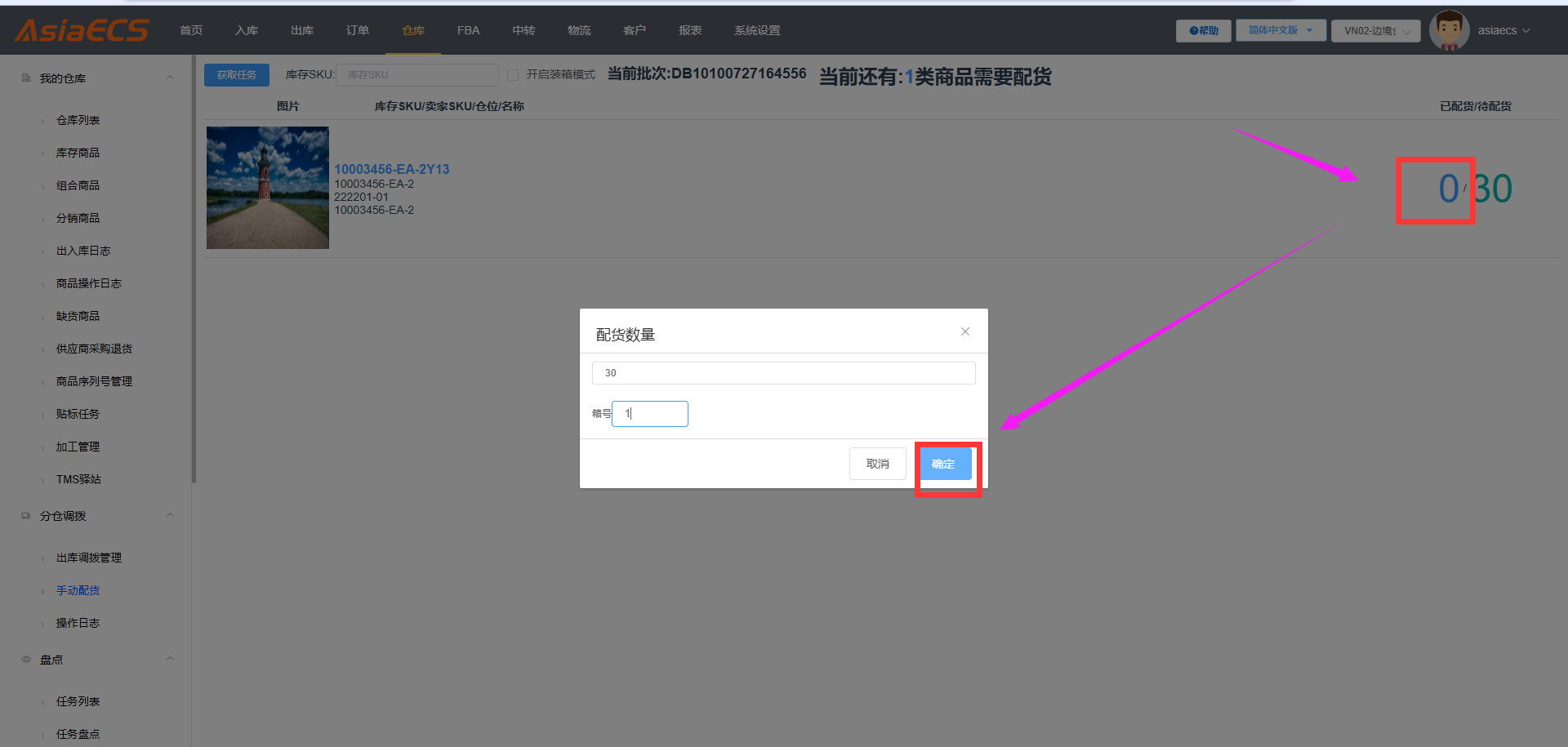1568x747 pixels.
Task: Click the user avatar icon
Action: point(1449,30)
